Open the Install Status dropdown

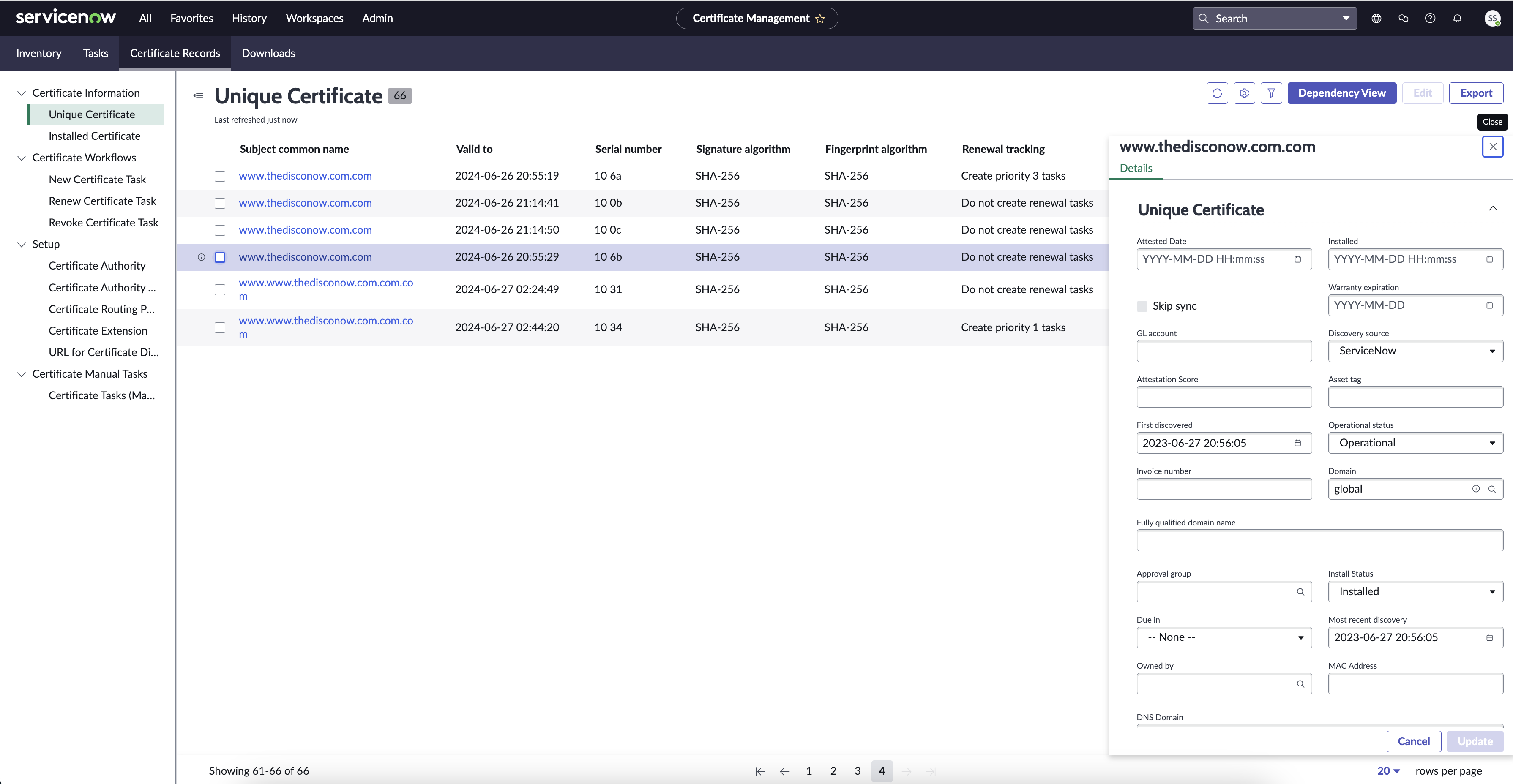point(1415,592)
